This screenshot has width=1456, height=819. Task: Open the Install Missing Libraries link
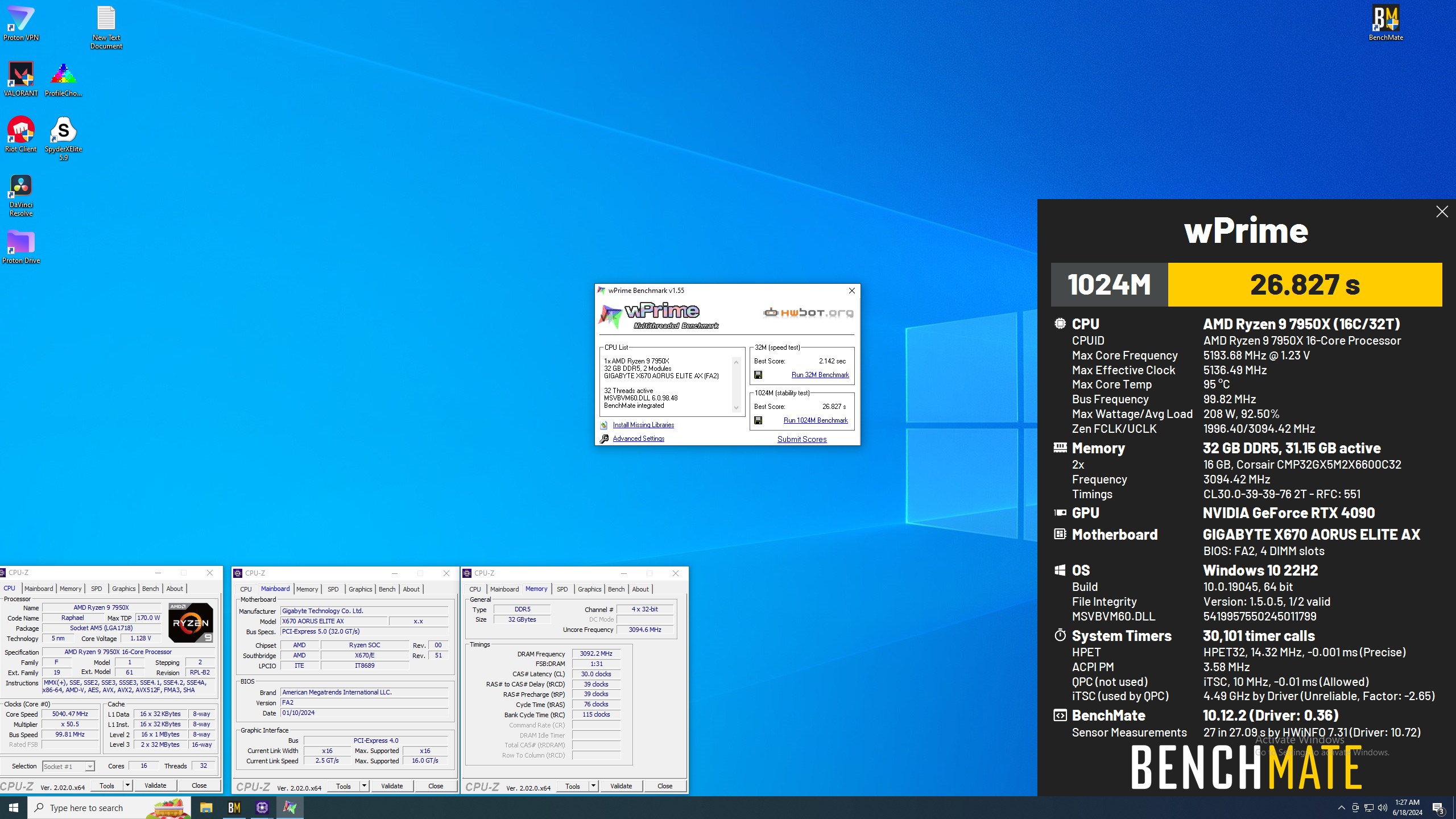pos(643,425)
